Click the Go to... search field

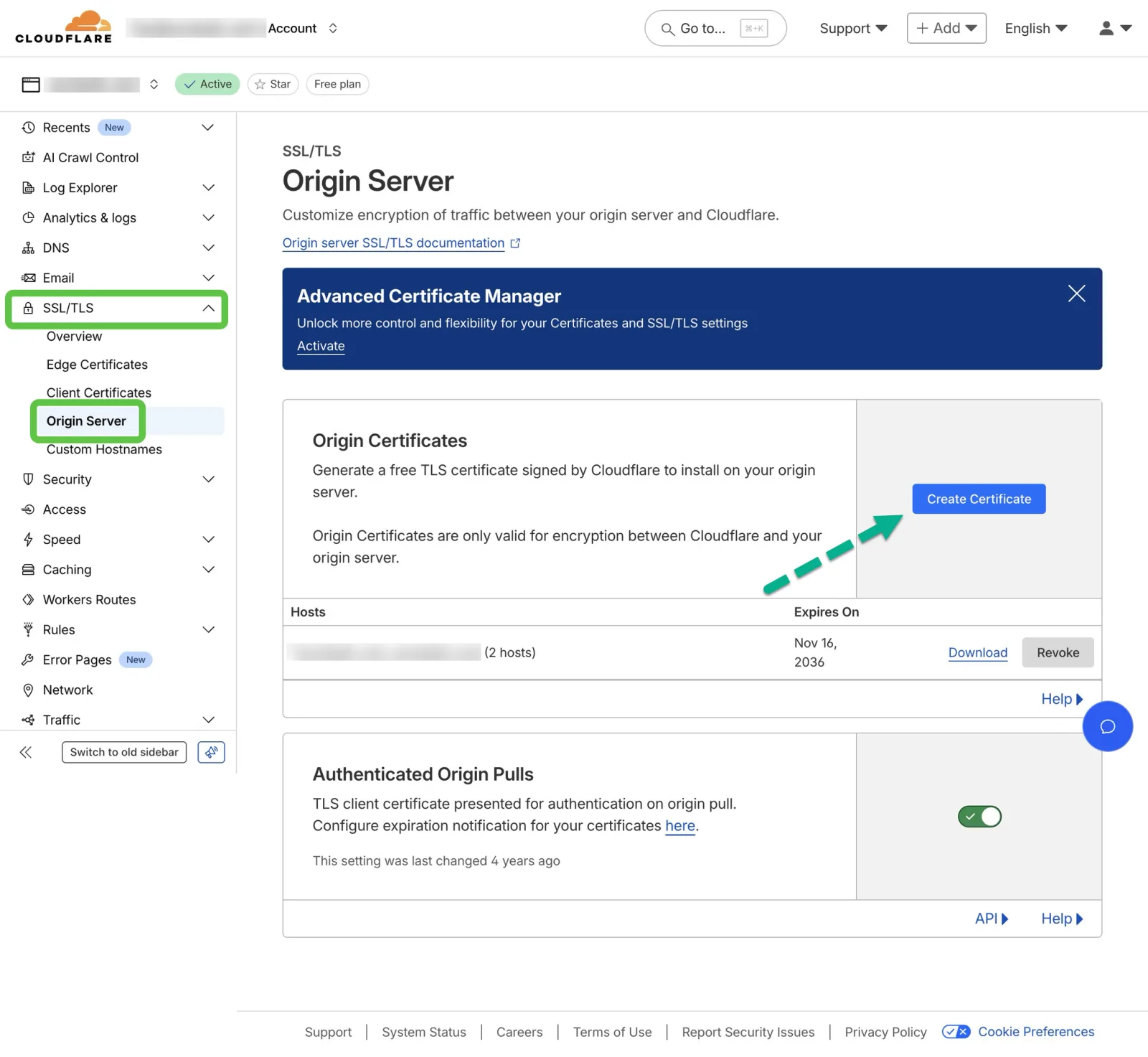pos(715,28)
